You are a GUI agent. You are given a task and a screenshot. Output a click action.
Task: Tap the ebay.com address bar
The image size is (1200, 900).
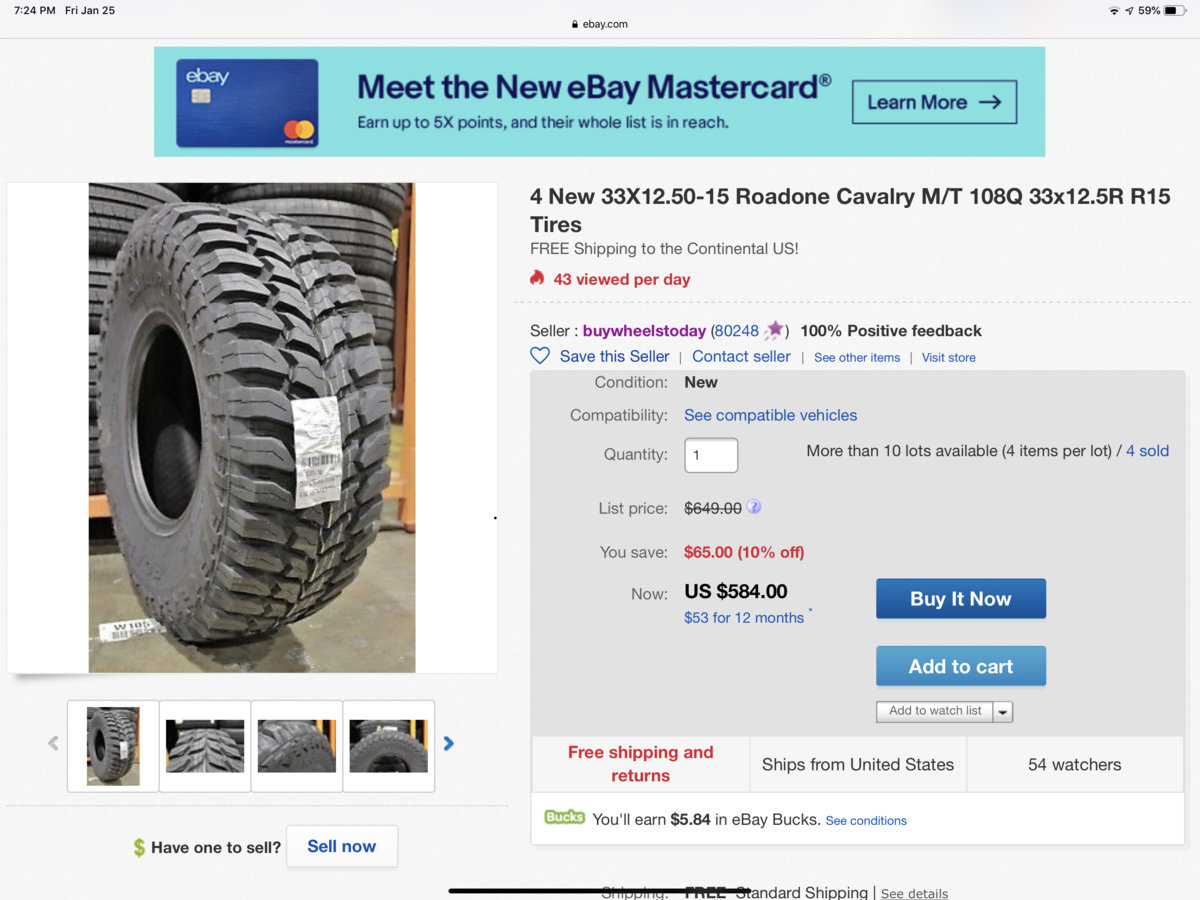coord(600,24)
